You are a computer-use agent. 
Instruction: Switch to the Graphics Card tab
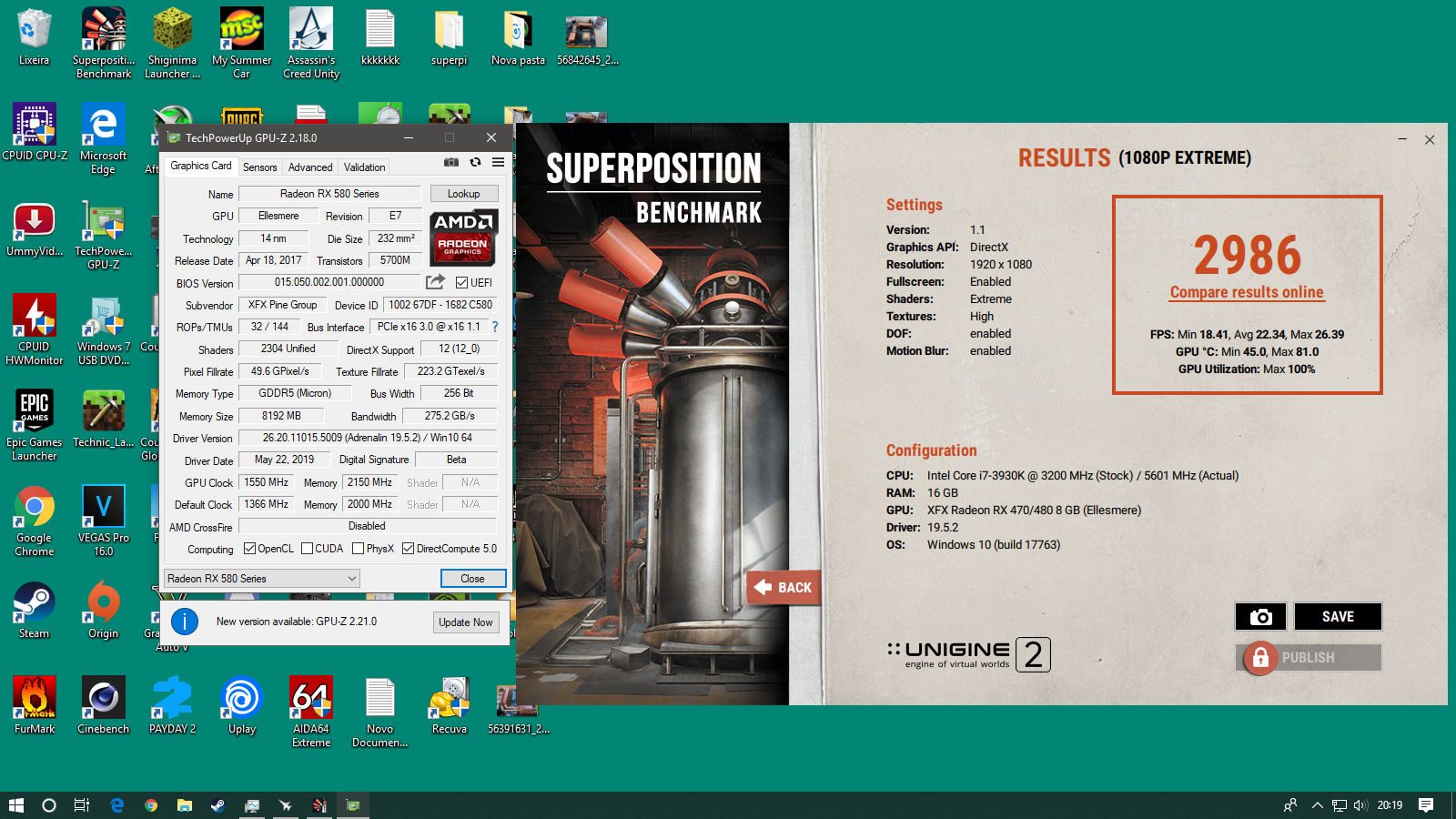201,166
